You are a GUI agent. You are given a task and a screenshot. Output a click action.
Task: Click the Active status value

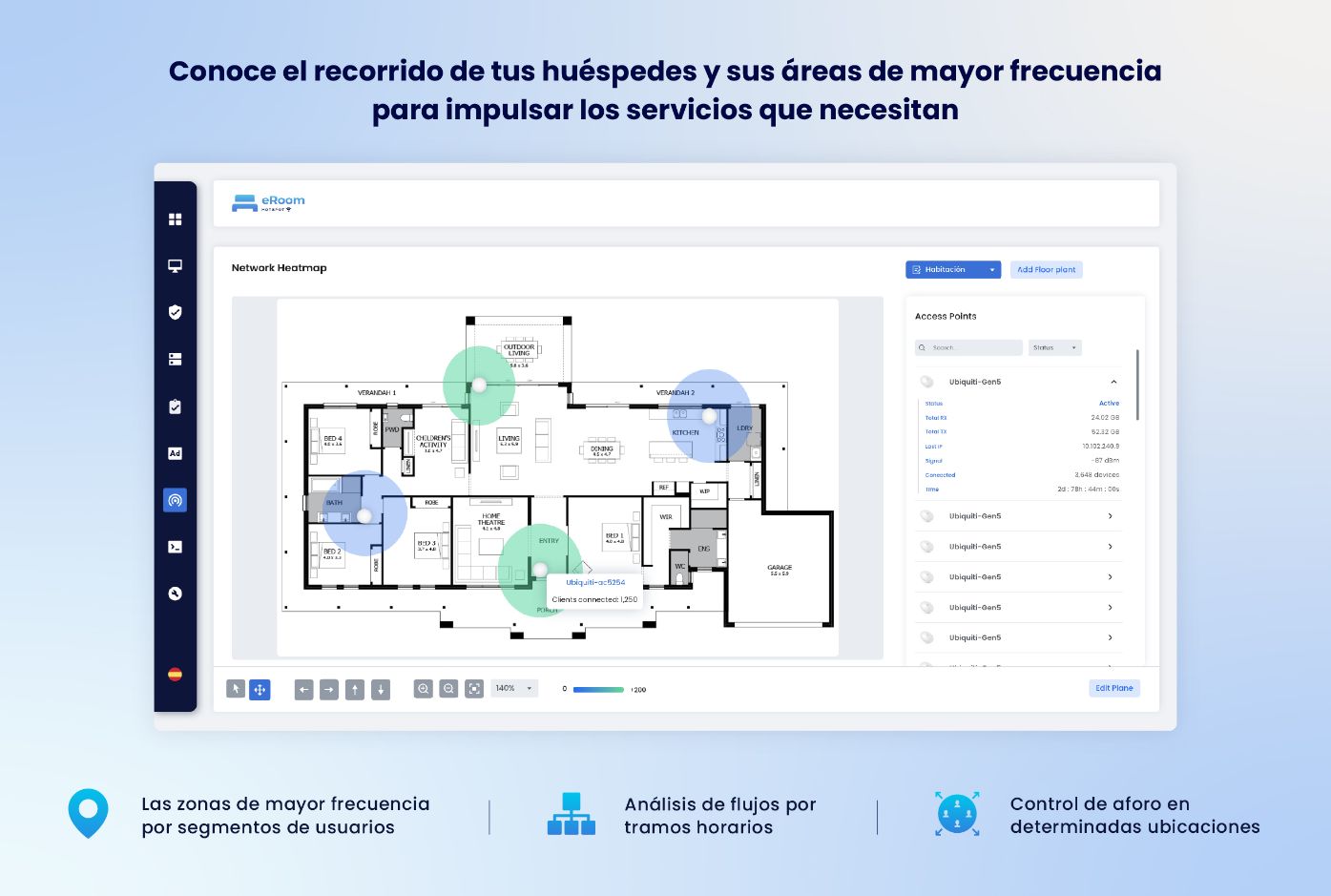pos(1109,404)
